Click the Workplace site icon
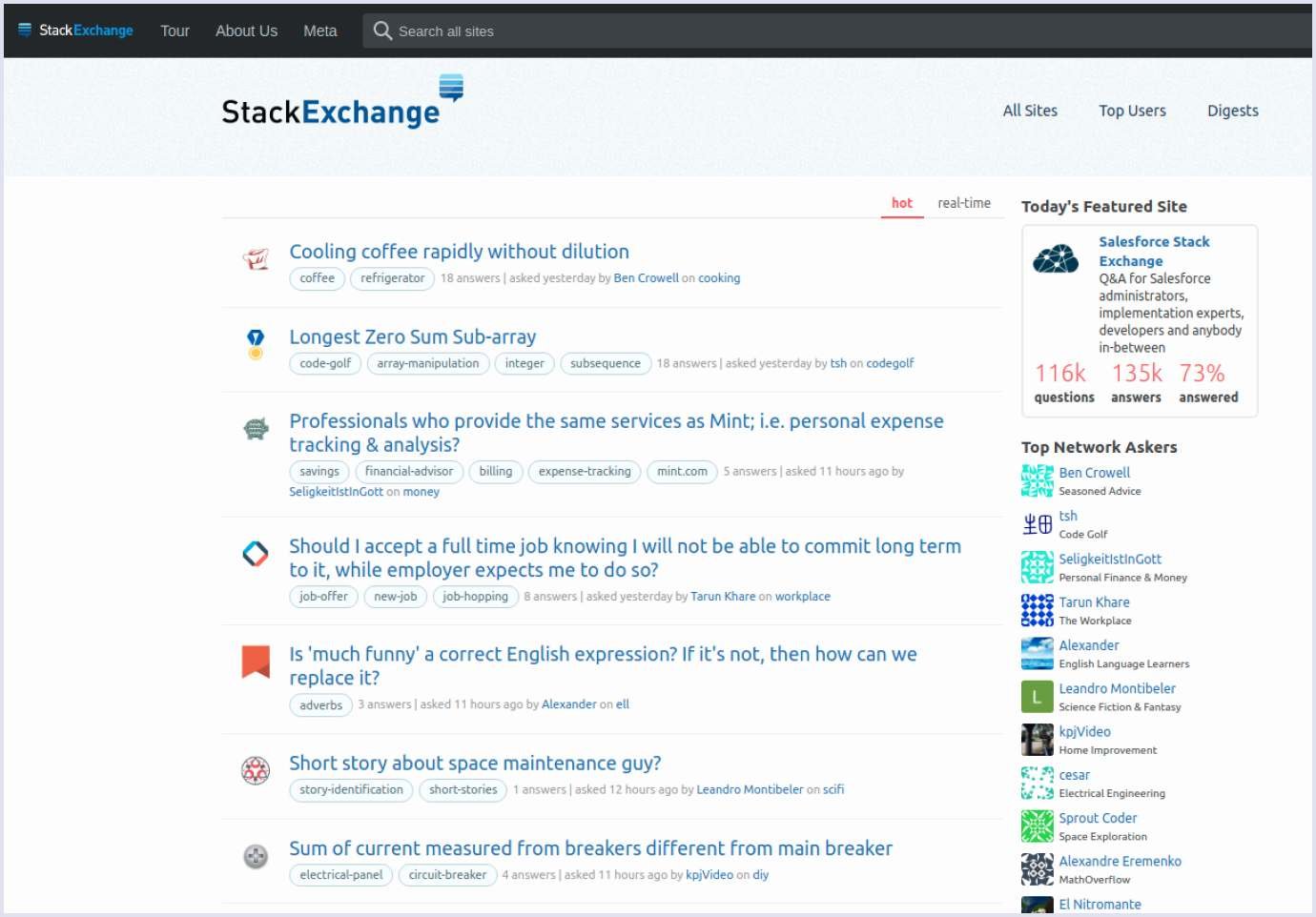1316x917 pixels. pos(256,553)
